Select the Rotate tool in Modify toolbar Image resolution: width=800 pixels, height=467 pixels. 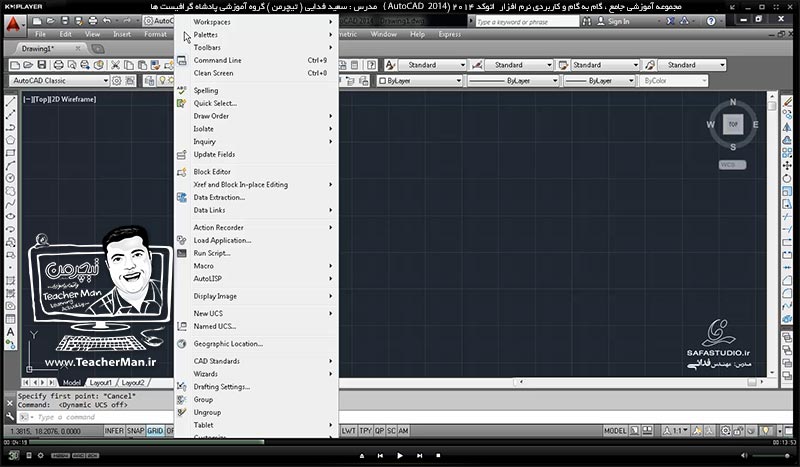click(x=787, y=178)
